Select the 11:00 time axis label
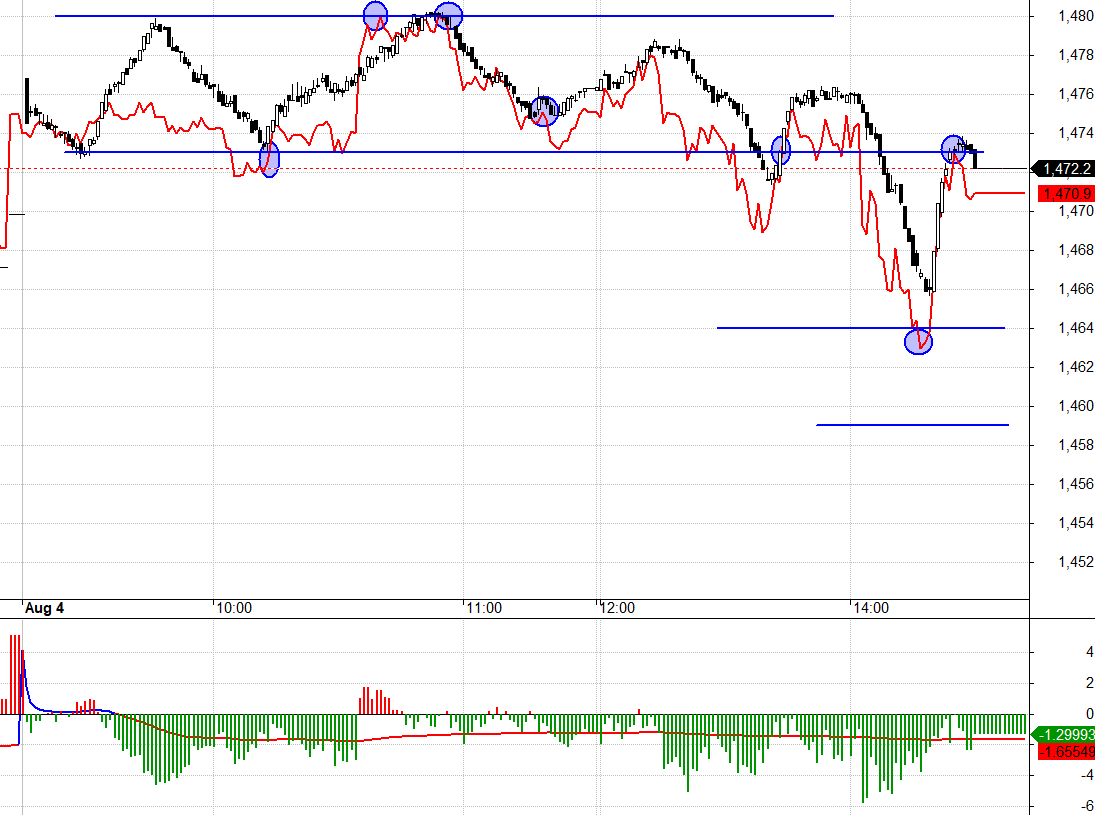1095x815 pixels. 483,608
